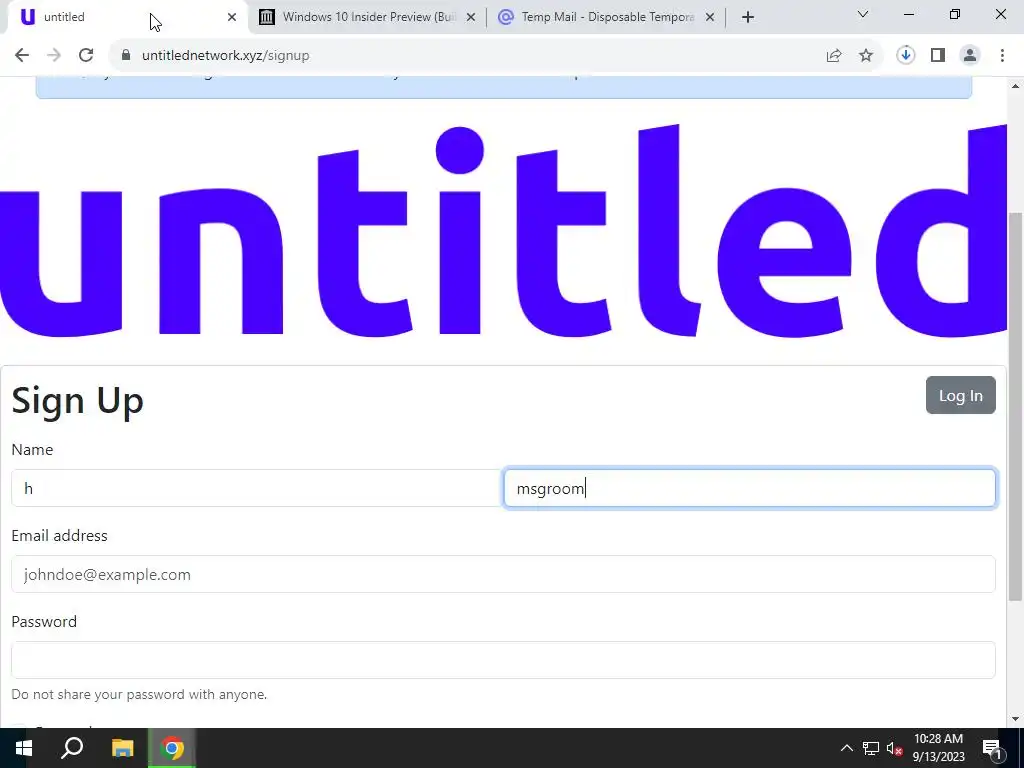Go back to the previous page
The image size is (1024, 768).
22,56
